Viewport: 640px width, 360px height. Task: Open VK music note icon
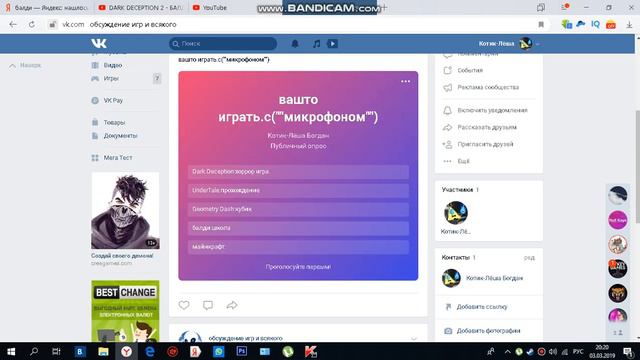coord(316,44)
